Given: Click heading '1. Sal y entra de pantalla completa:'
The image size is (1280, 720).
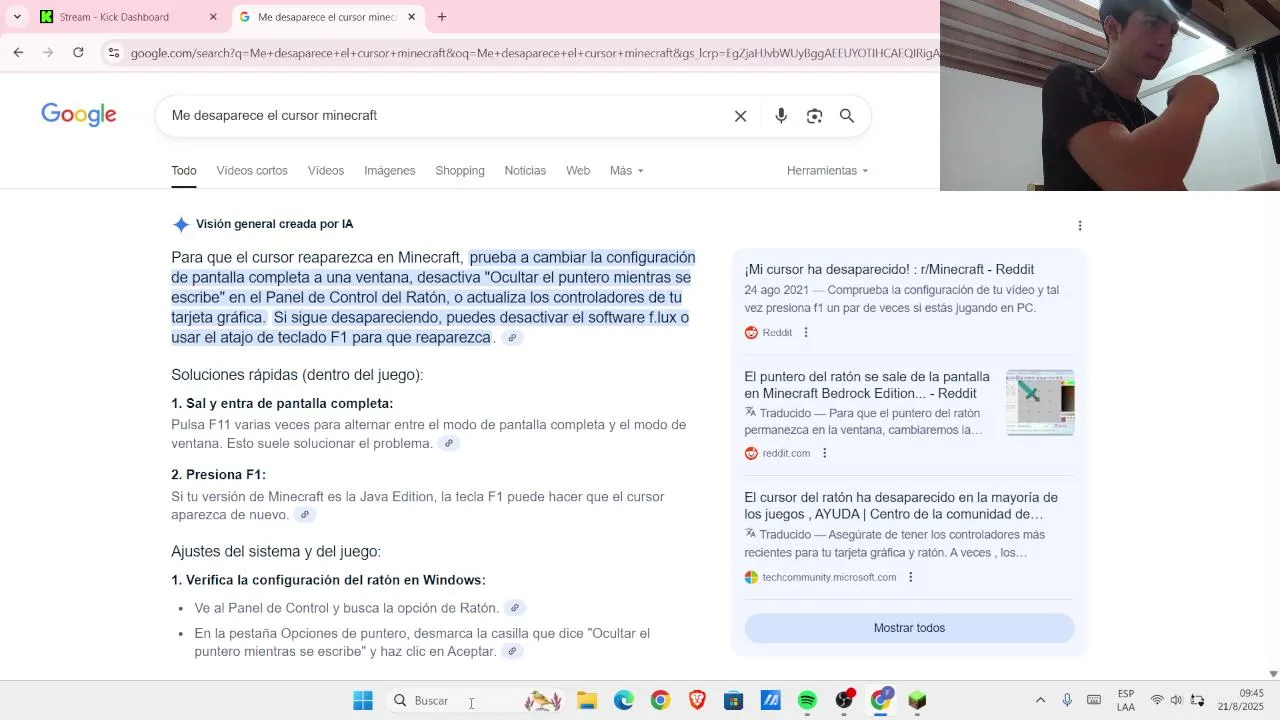Looking at the screenshot, I should coord(282,404).
